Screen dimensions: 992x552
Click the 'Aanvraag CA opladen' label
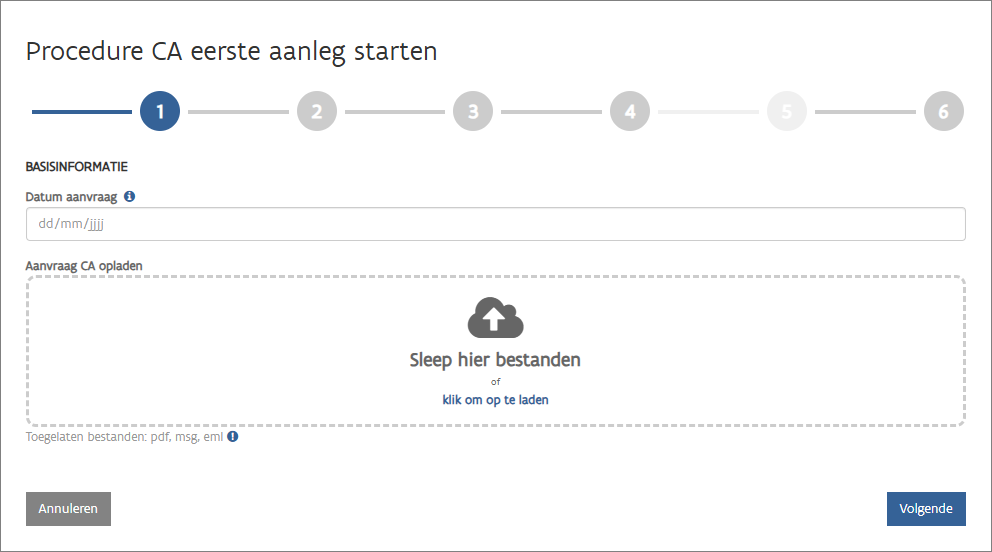[x=84, y=265]
